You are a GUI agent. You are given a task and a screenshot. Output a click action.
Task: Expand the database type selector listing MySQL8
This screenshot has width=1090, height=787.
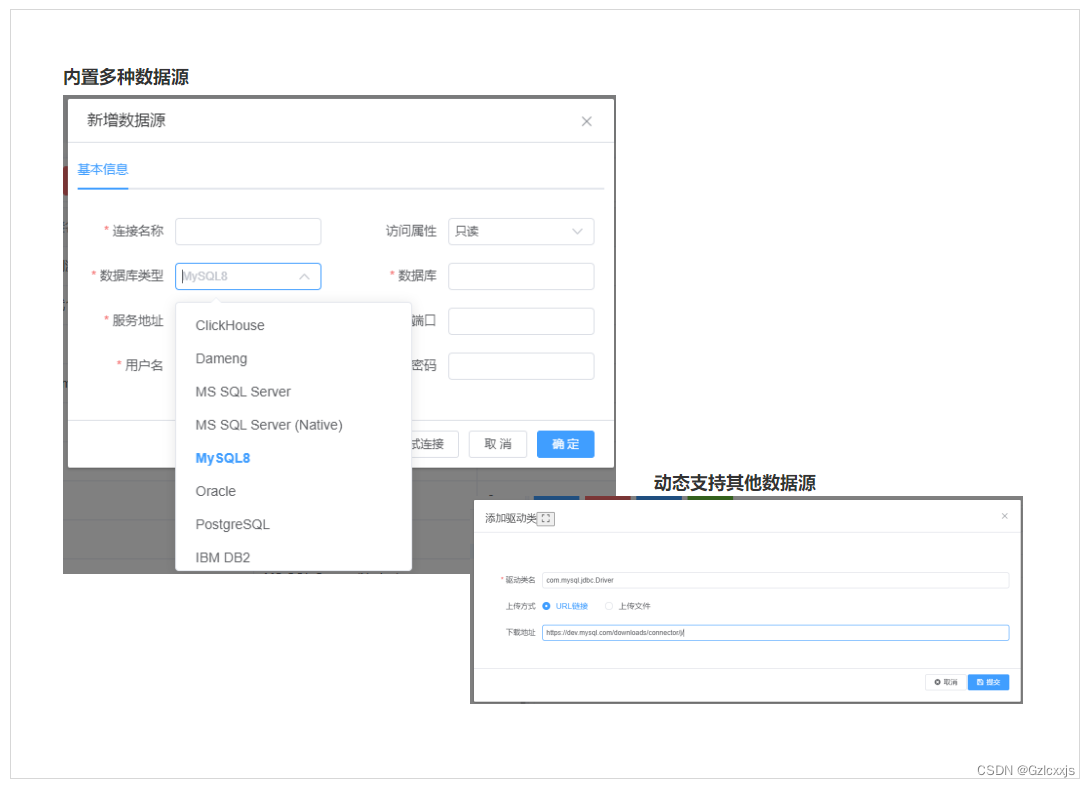[248, 276]
